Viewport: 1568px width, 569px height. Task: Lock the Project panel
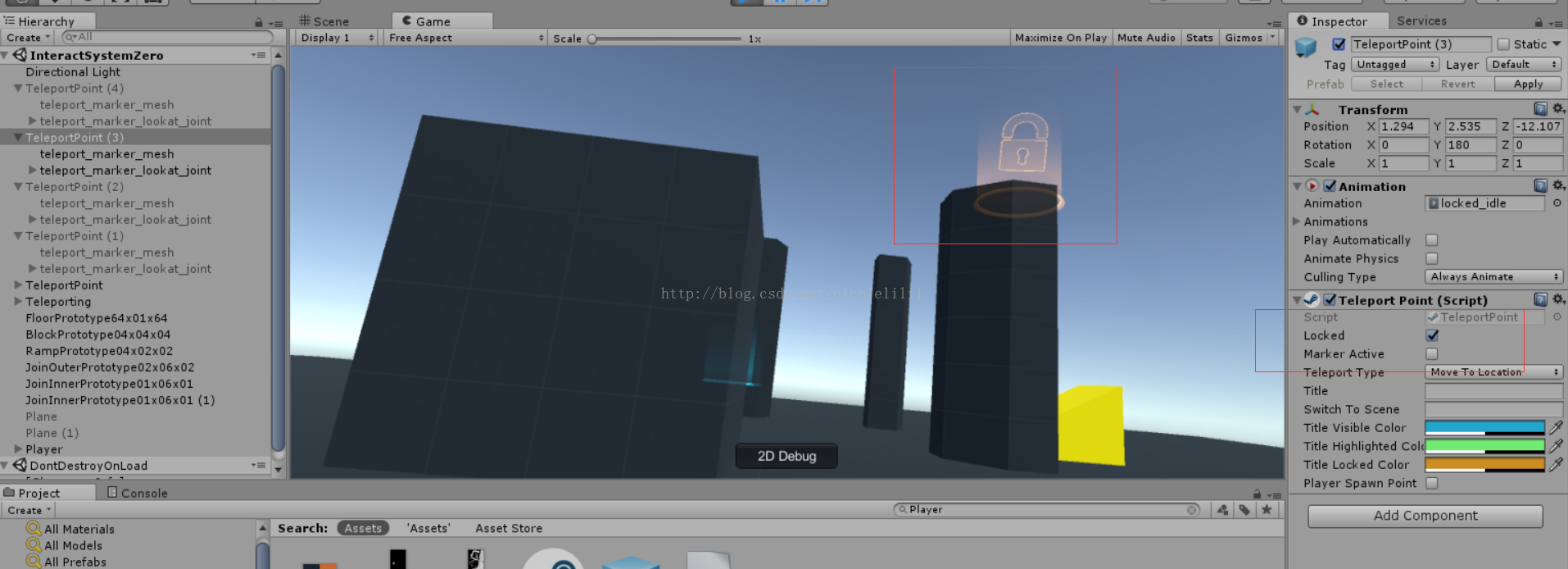point(1257,494)
